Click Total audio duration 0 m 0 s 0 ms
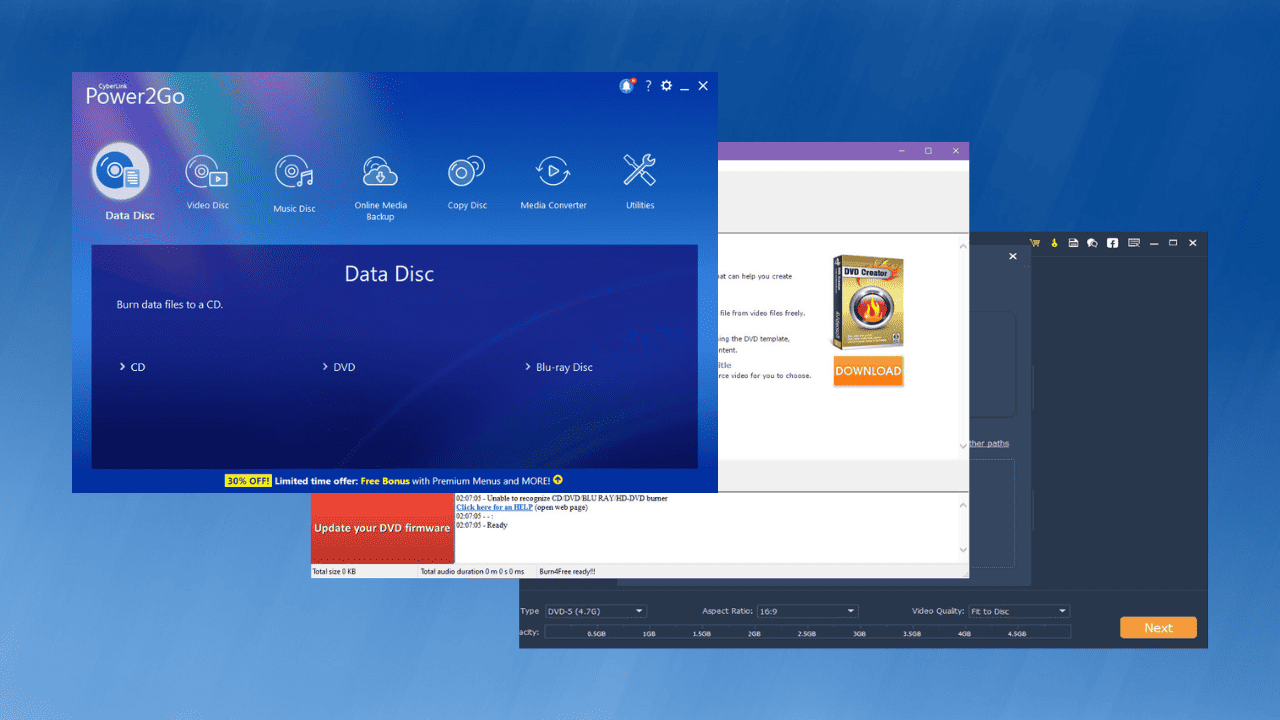 coord(472,571)
